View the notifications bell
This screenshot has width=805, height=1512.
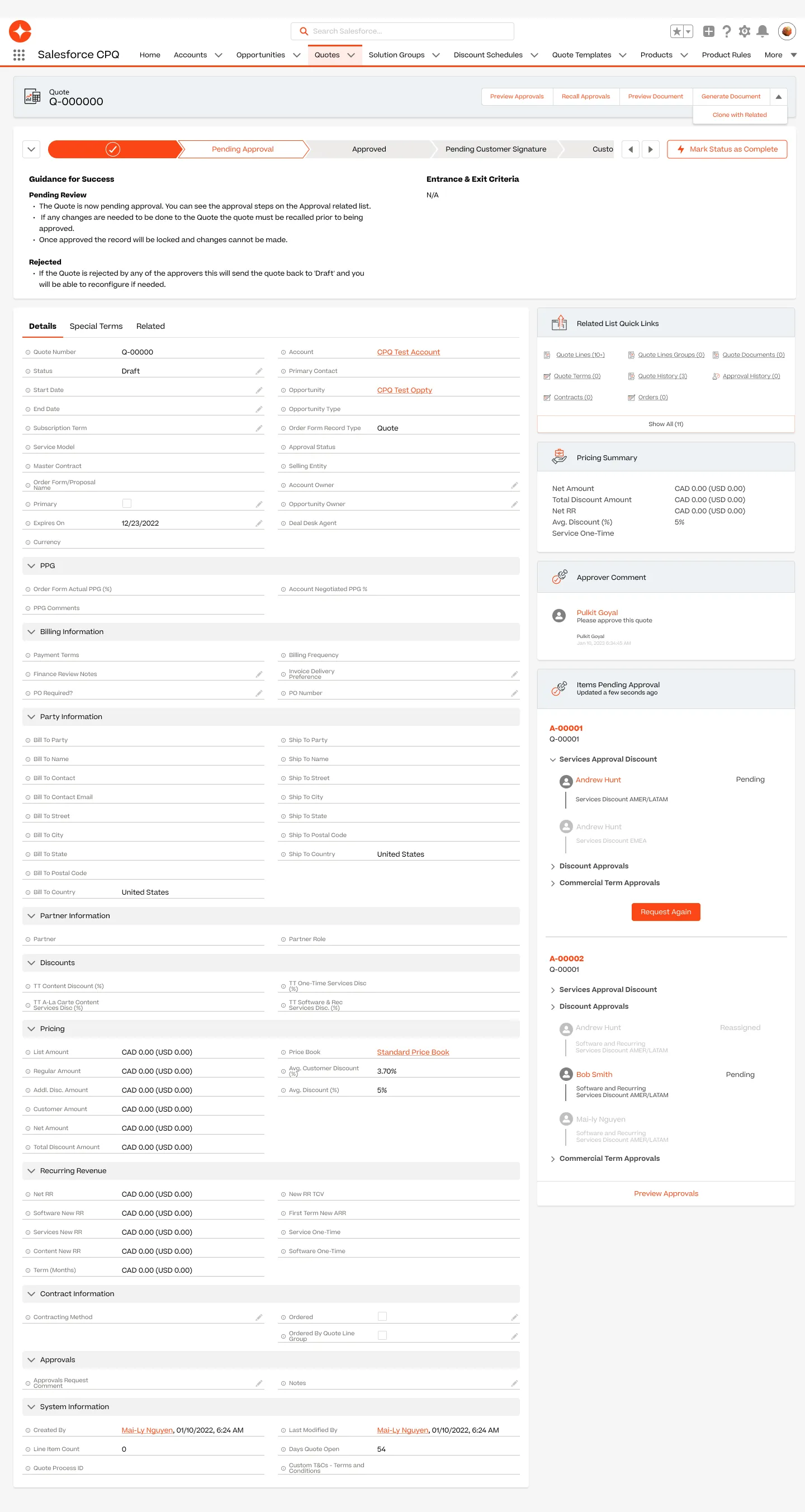tap(762, 31)
